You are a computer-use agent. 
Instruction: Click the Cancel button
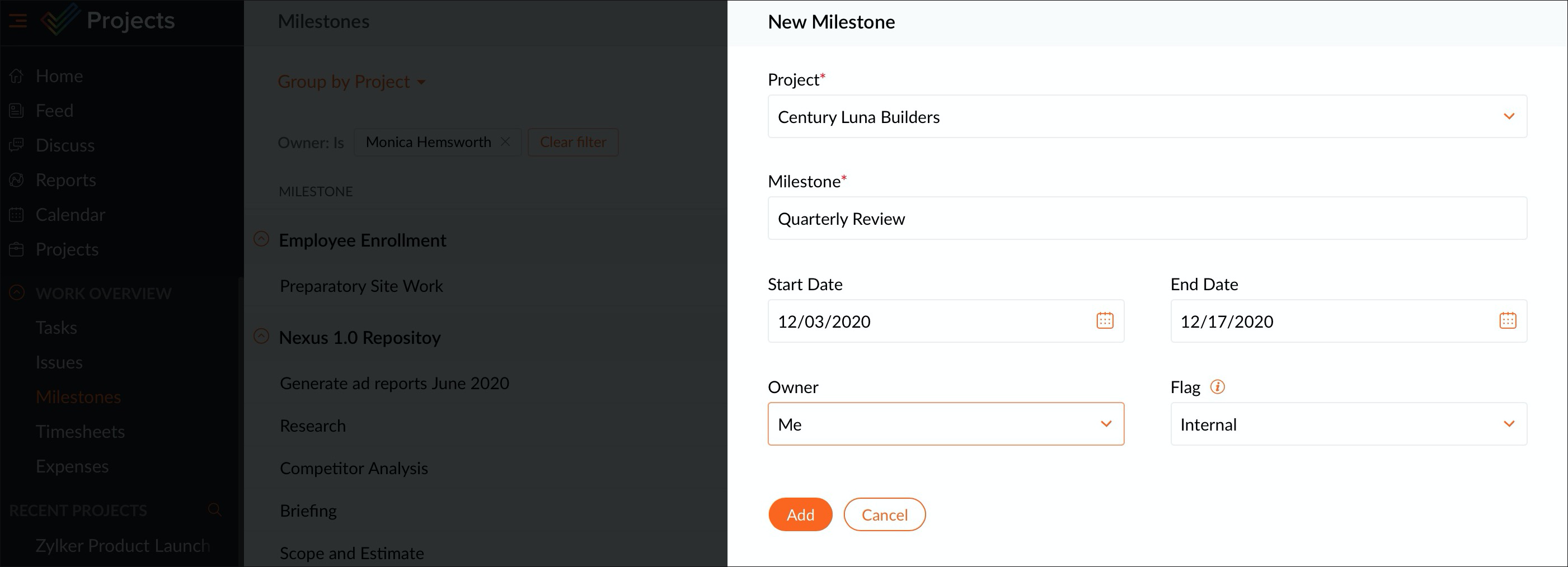click(884, 514)
